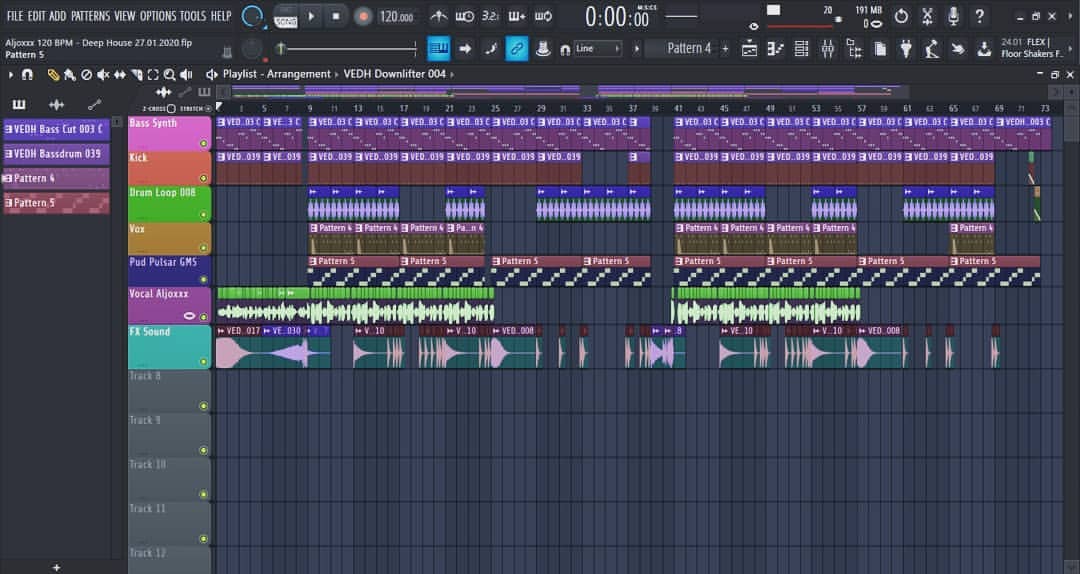1080x574 pixels.
Task: Toggle countdown before recording (3.2.1)
Action: tap(490, 16)
